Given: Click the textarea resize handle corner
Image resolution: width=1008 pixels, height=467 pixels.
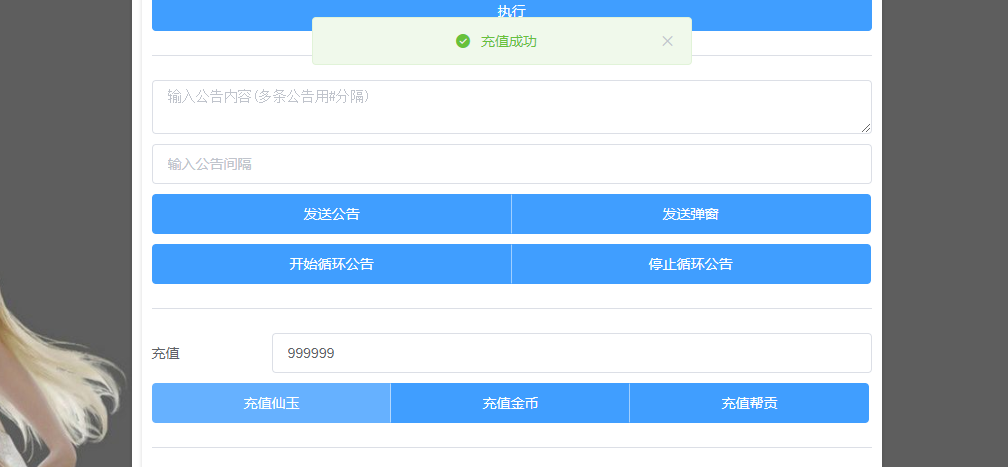Looking at the screenshot, I should tap(866, 128).
